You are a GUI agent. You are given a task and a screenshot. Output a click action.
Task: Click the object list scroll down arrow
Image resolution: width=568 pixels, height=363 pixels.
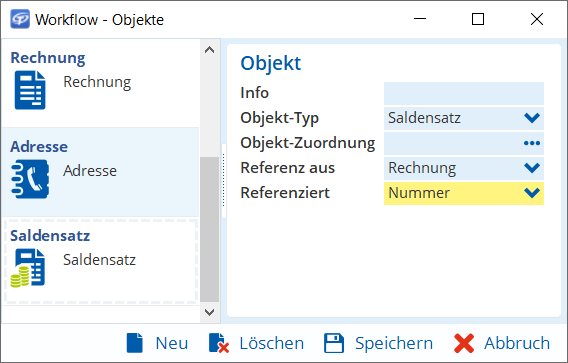coord(209,312)
